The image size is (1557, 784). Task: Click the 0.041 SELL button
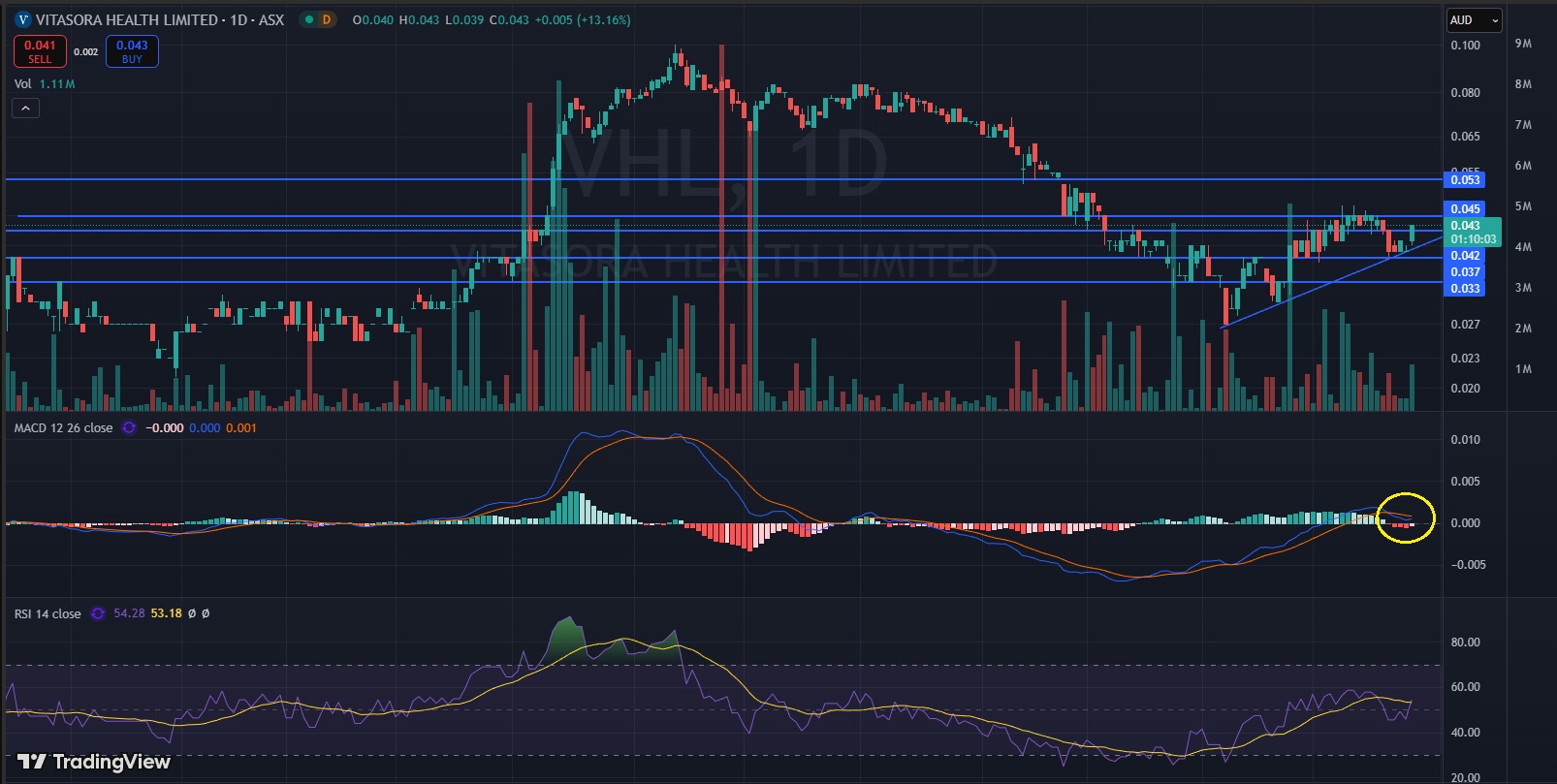tap(40, 51)
